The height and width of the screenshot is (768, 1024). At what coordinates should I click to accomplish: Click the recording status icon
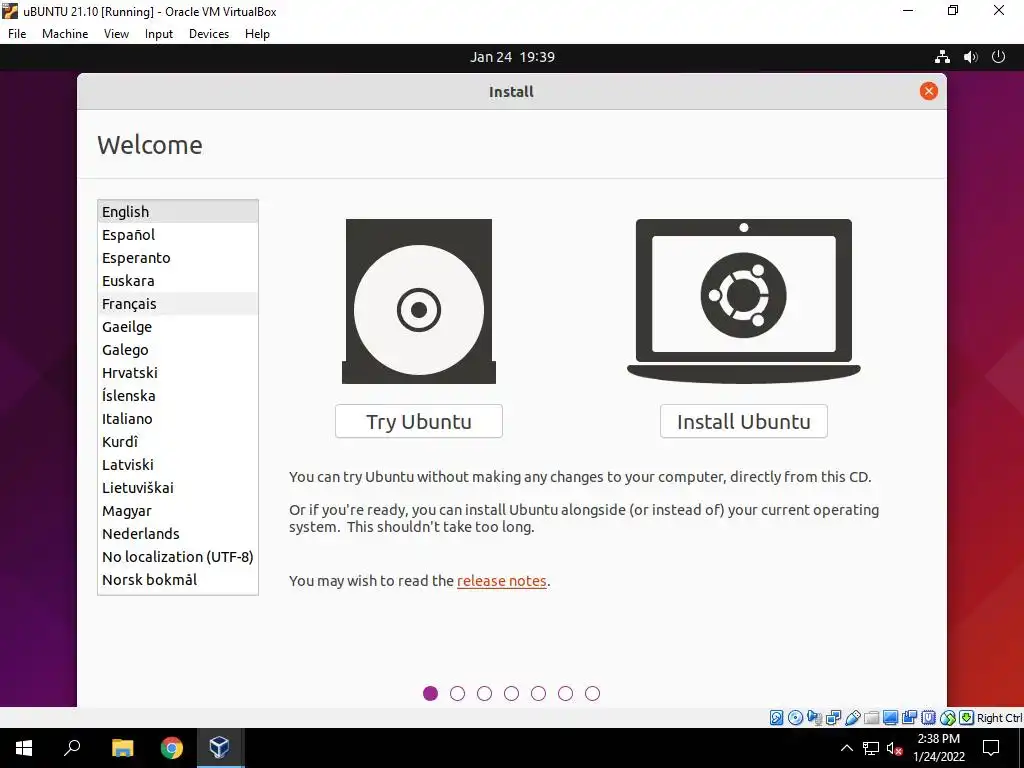coord(909,718)
